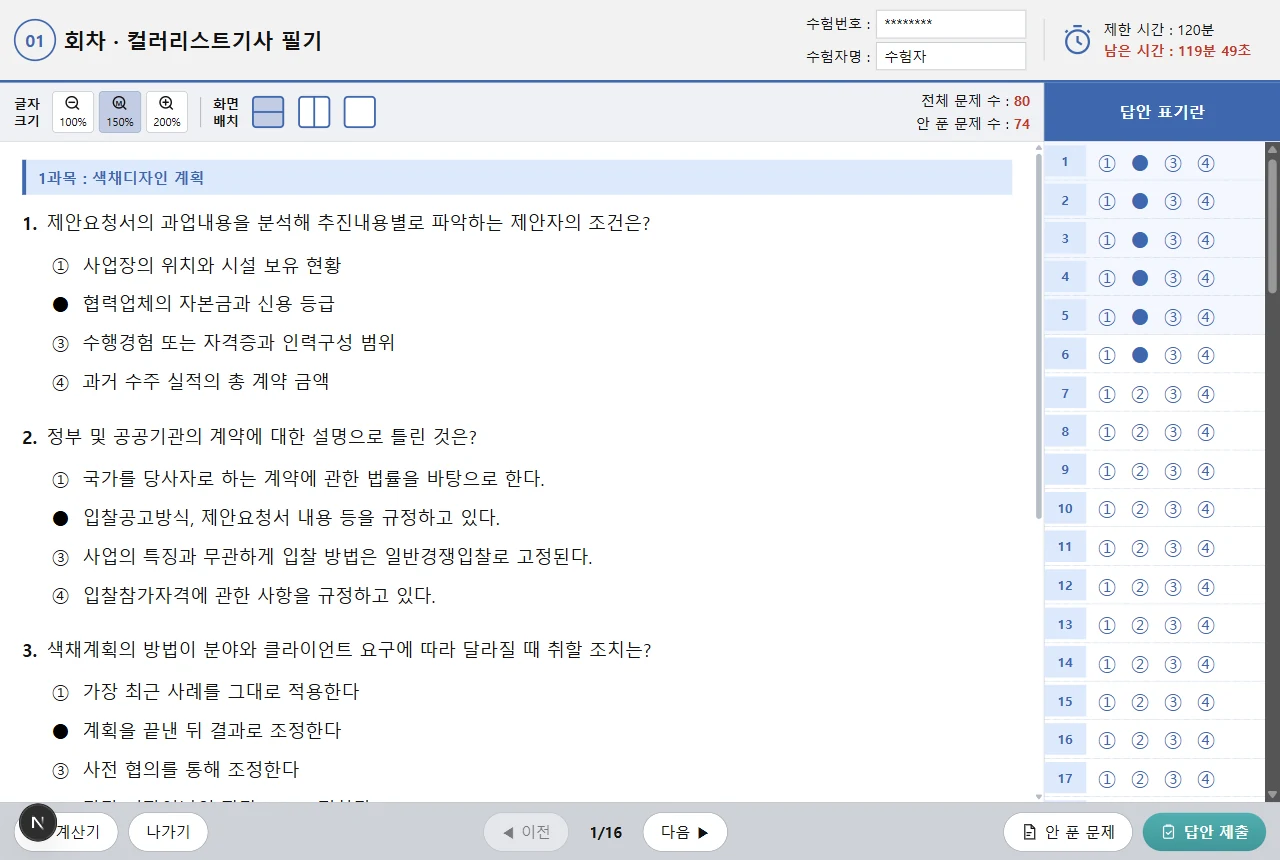
Task: Click the '안 푼 문제 수 : 74' count
Action: (973, 124)
